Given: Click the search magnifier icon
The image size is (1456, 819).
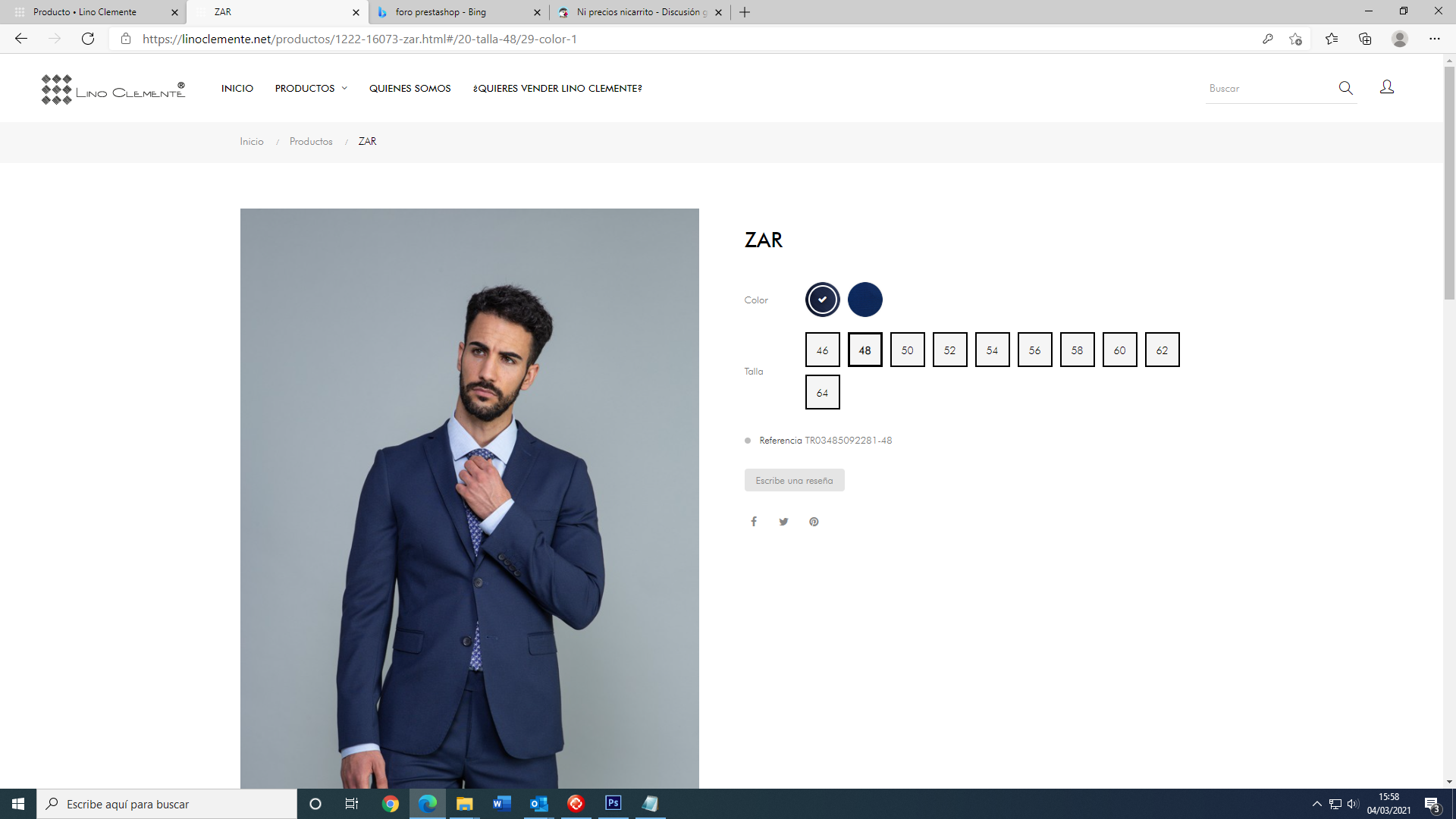Looking at the screenshot, I should point(1345,88).
